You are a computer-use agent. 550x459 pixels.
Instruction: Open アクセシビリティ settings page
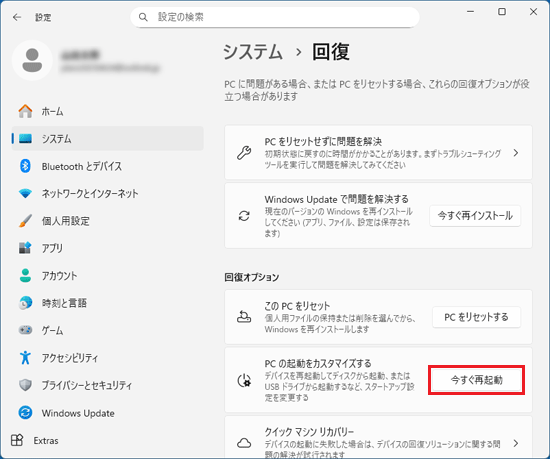click(x=107, y=357)
